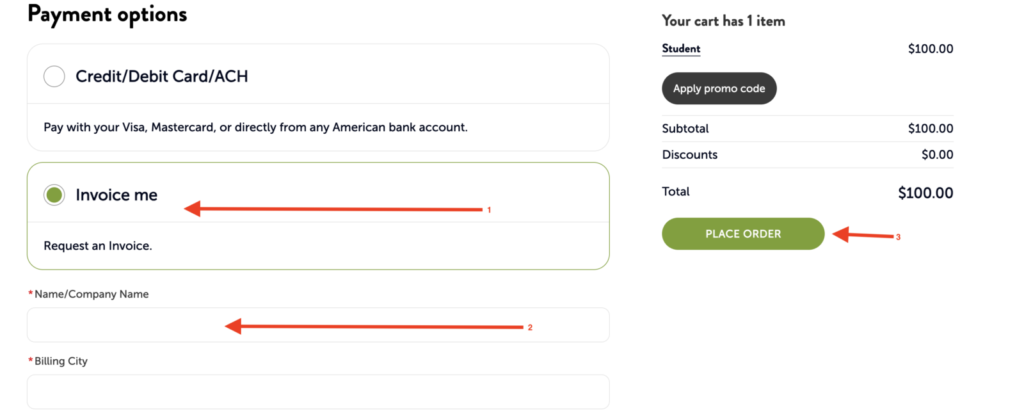
Task: Click the red arrow numbered 2
Action: [375, 326]
